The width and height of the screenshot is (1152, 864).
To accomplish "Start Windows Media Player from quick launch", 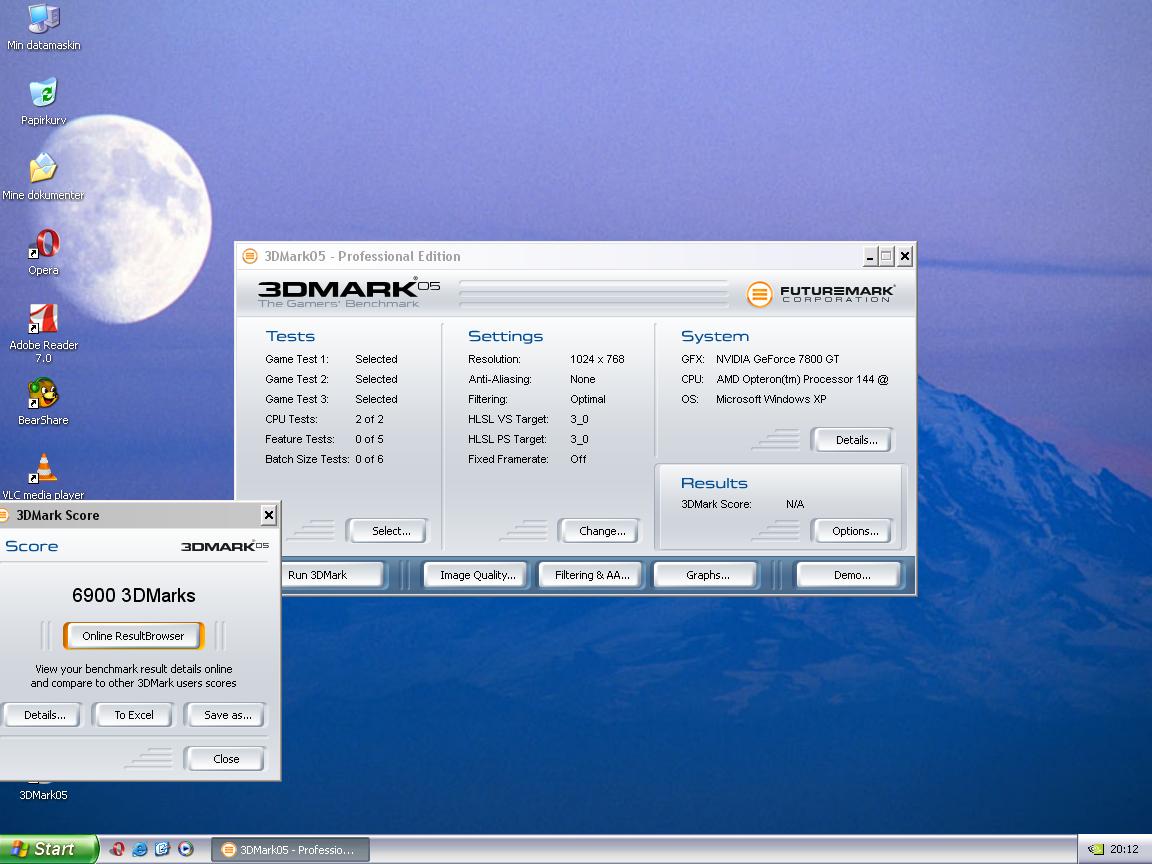I will 185,849.
